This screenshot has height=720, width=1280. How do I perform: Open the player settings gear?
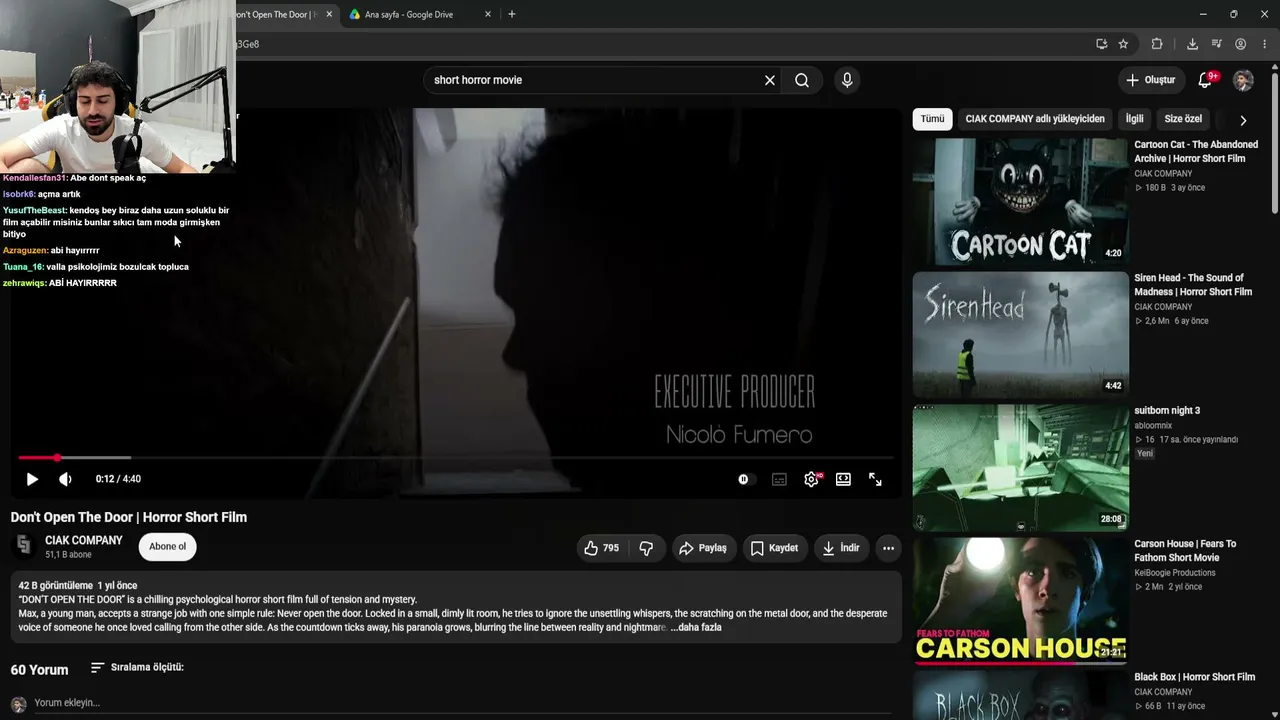point(811,479)
